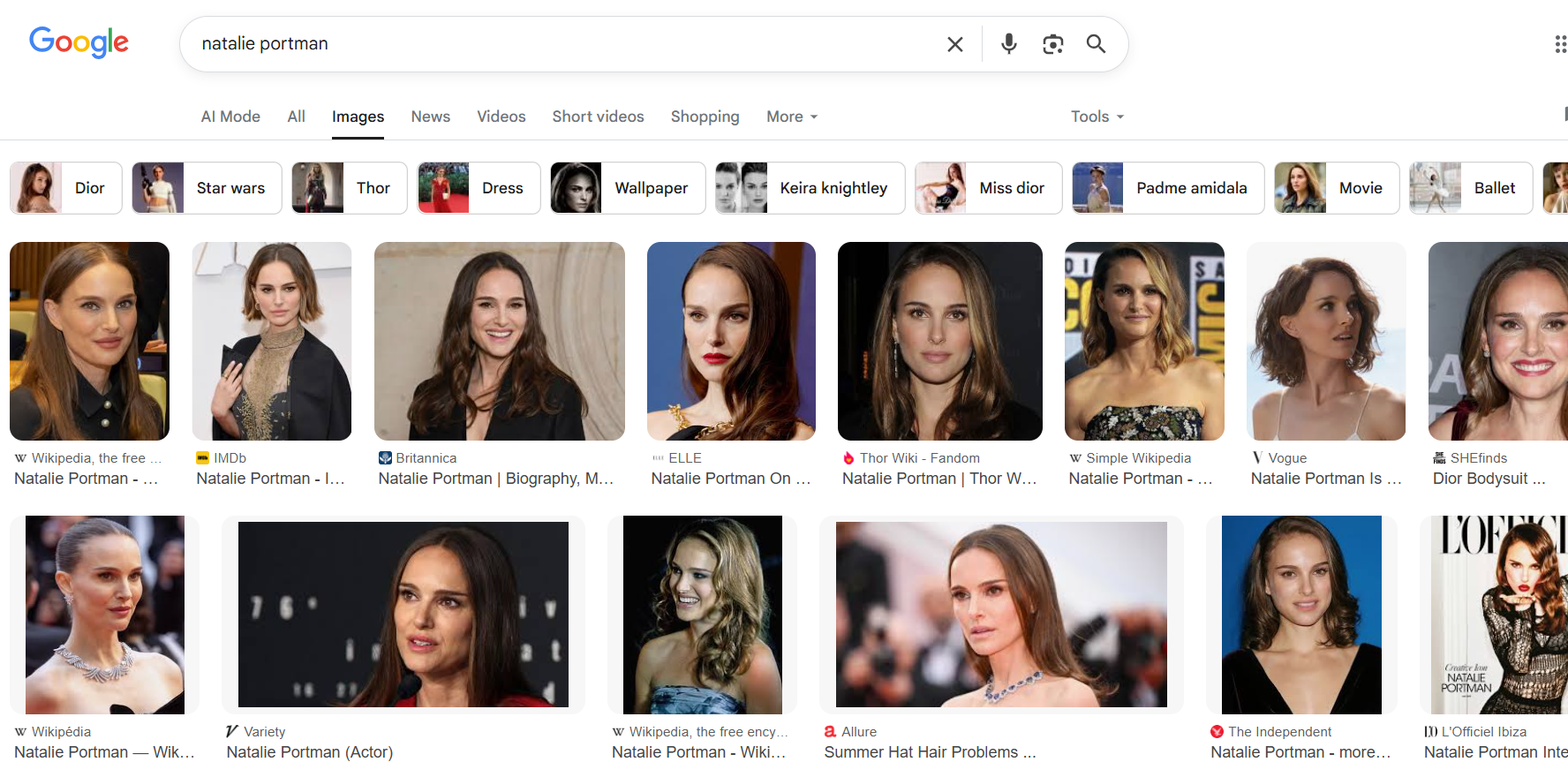This screenshot has width=1568, height=762.
Task: Open the 'Natalie Portman | Thor W...' link
Action: coord(939,479)
